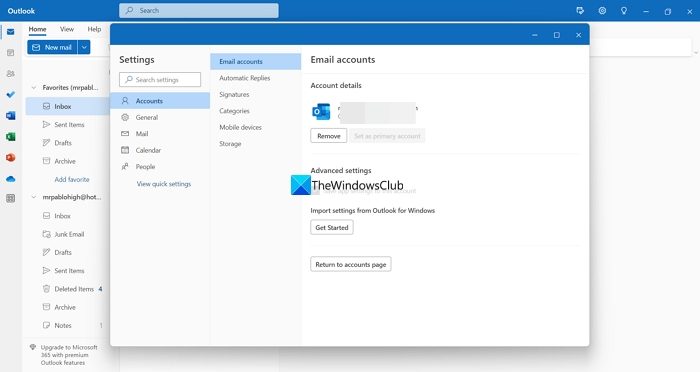Open Storage settings section

[256, 144]
